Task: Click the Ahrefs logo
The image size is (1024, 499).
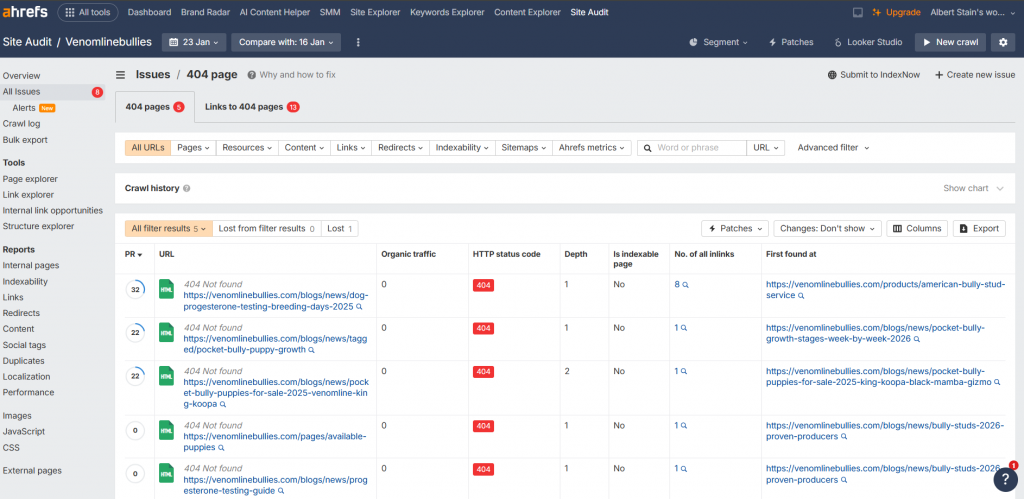Action: point(25,12)
